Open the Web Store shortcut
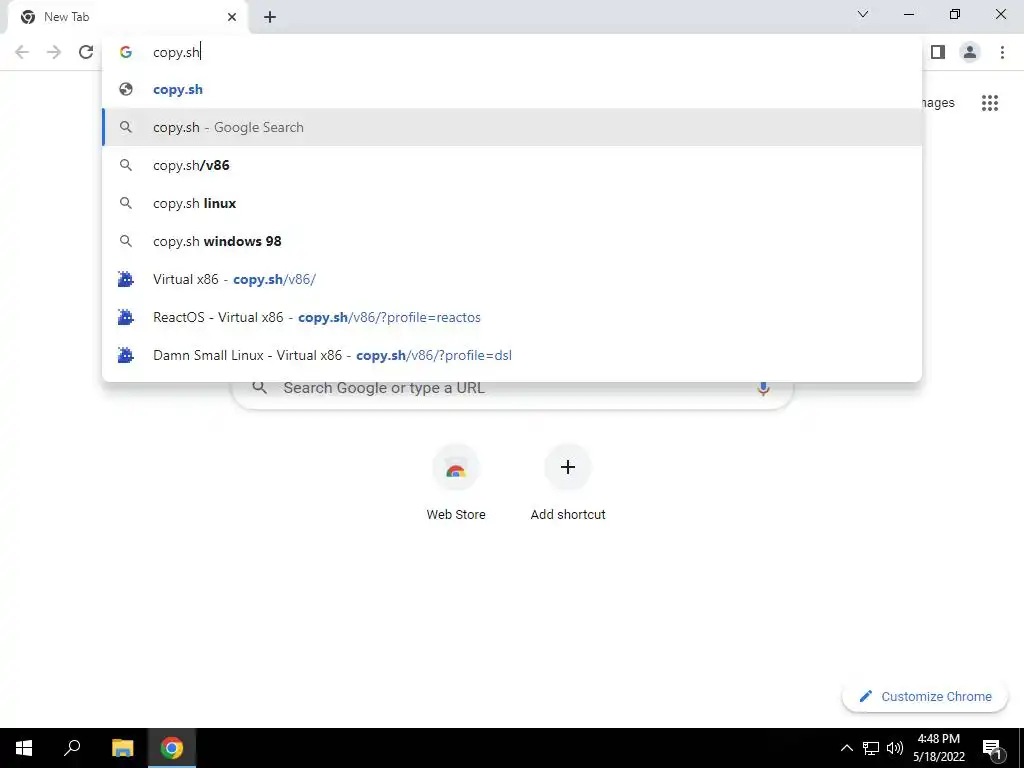The image size is (1024, 768). [x=456, y=482]
